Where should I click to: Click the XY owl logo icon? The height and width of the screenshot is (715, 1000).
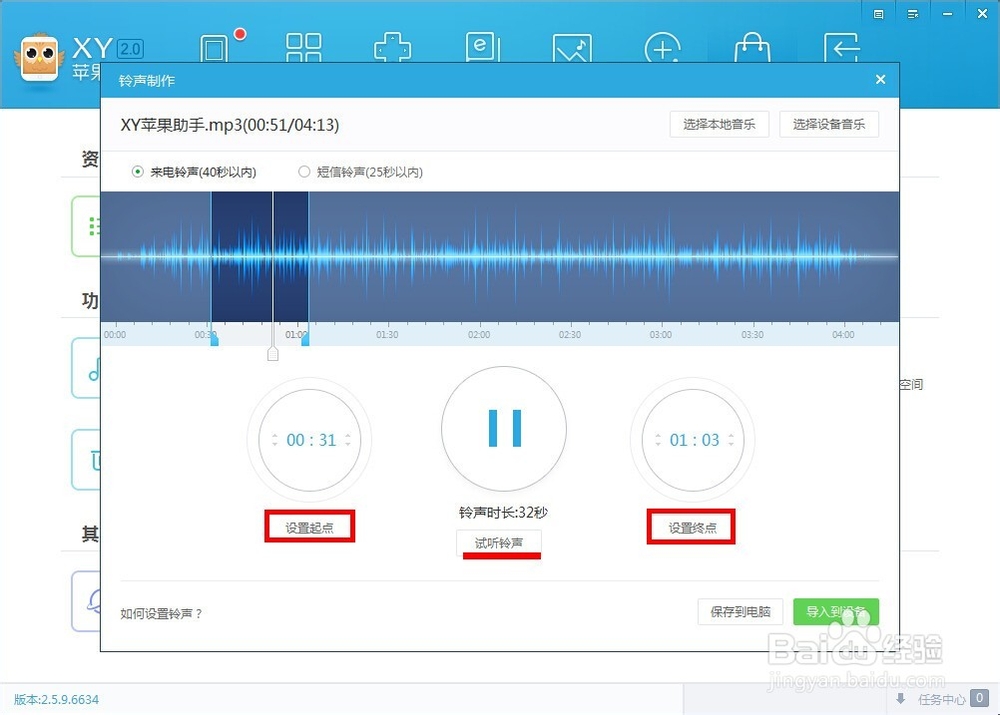click(x=40, y=58)
